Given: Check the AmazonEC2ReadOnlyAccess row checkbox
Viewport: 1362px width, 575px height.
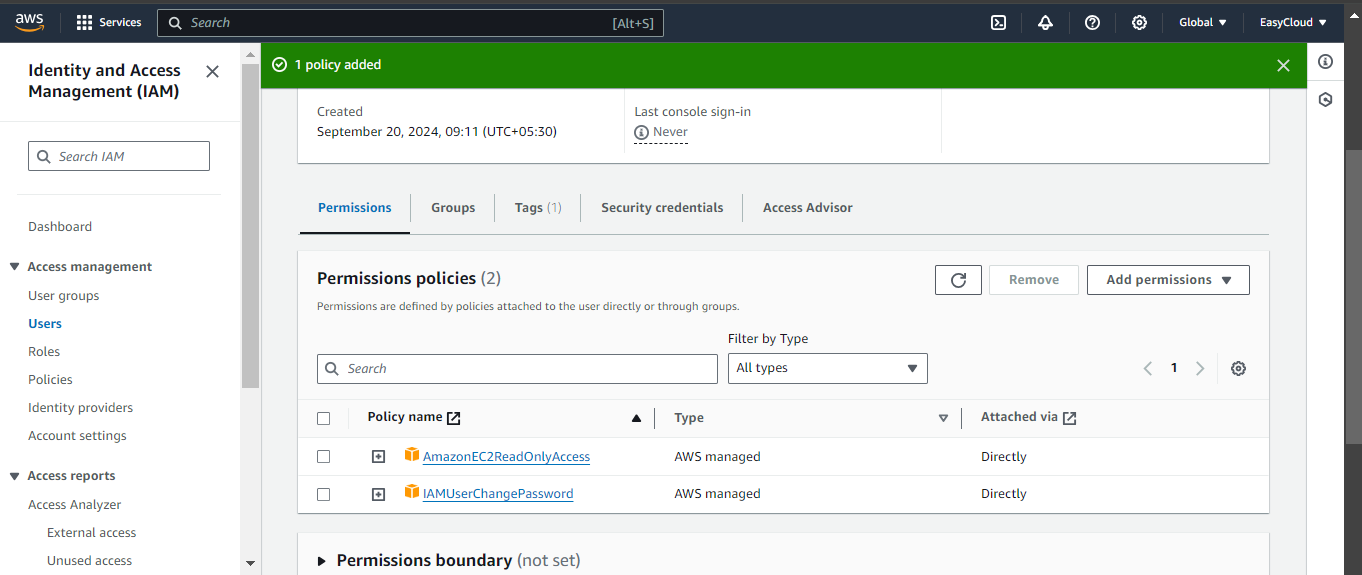Looking at the screenshot, I should [323, 456].
